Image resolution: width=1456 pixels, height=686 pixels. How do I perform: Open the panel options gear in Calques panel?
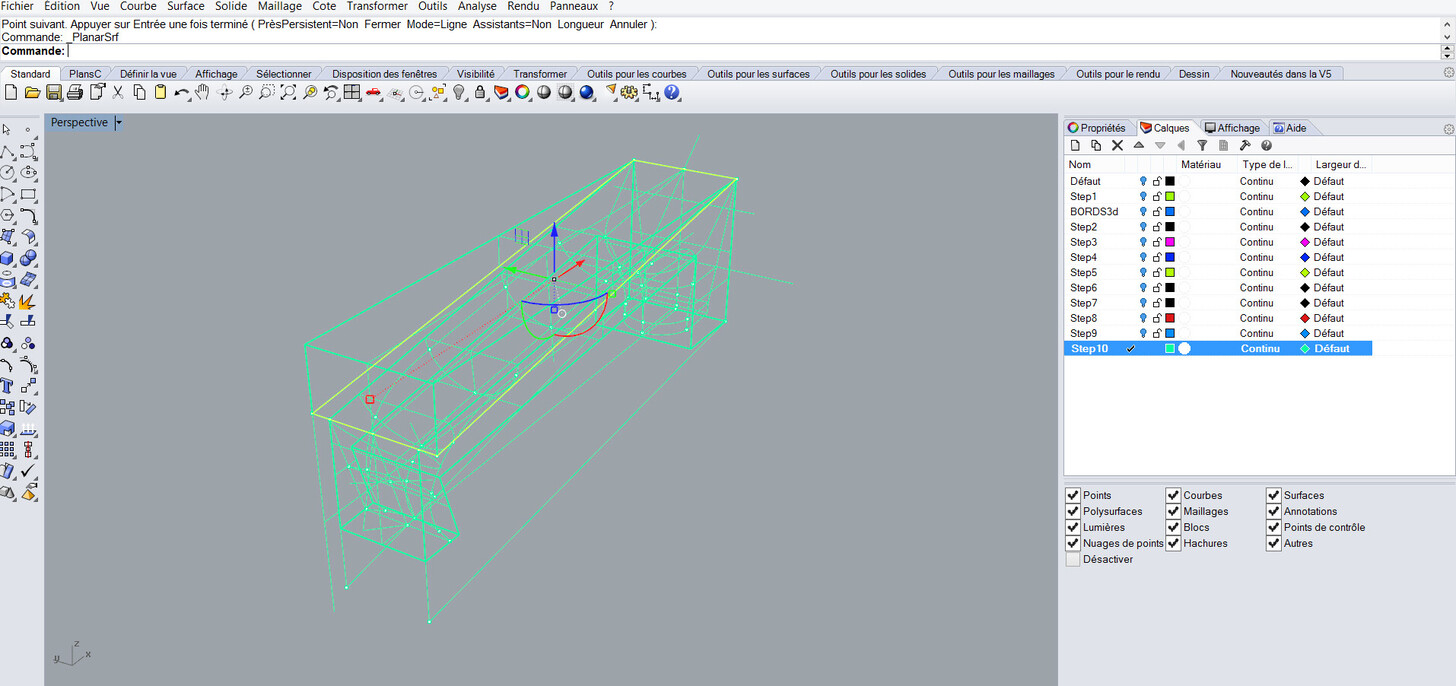pos(1448,128)
